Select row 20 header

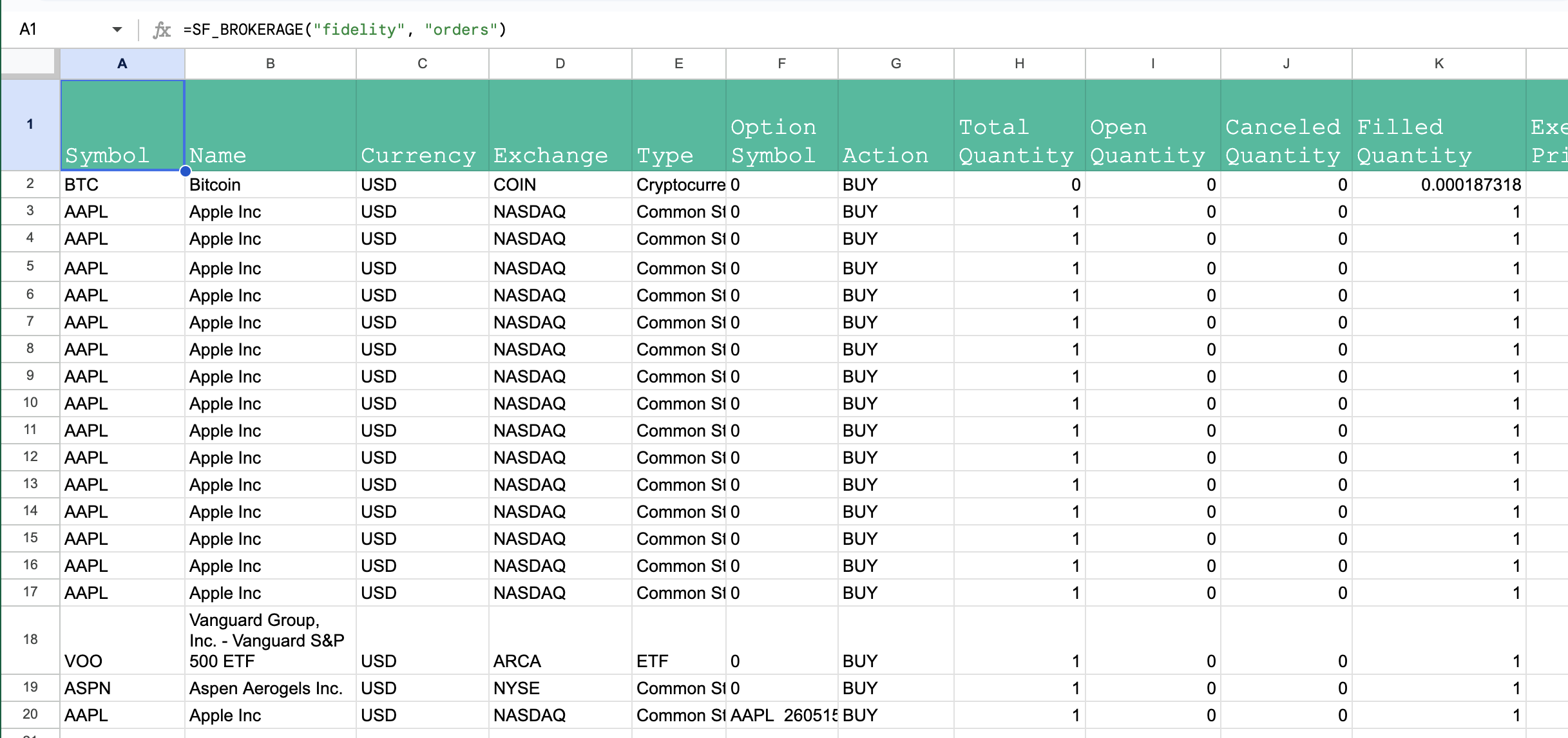(30, 715)
